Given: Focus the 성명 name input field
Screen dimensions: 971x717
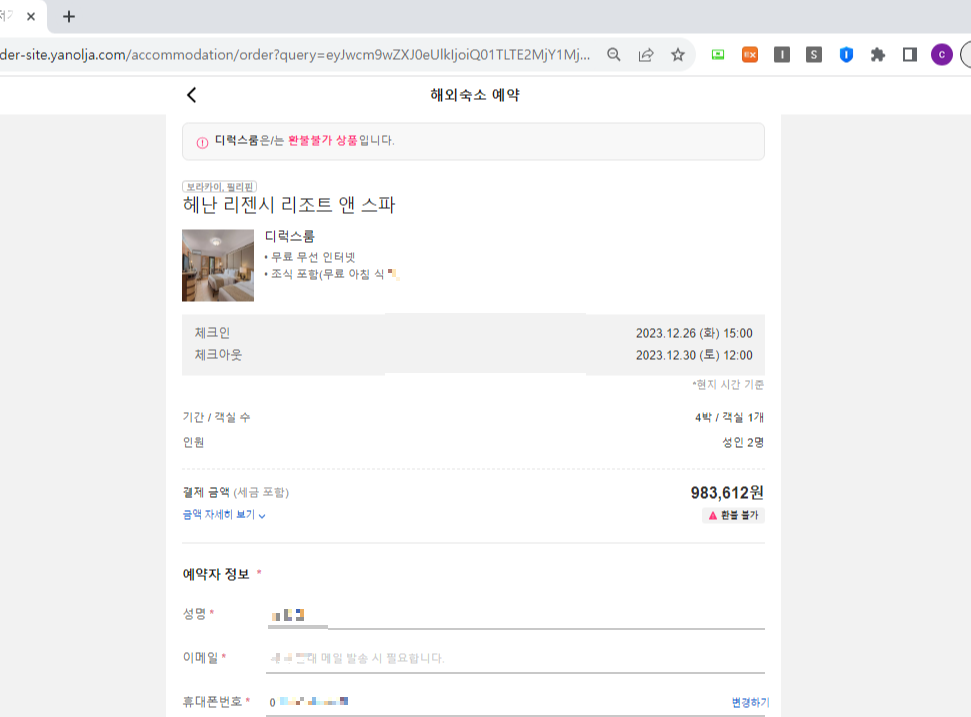Looking at the screenshot, I should tap(515, 615).
